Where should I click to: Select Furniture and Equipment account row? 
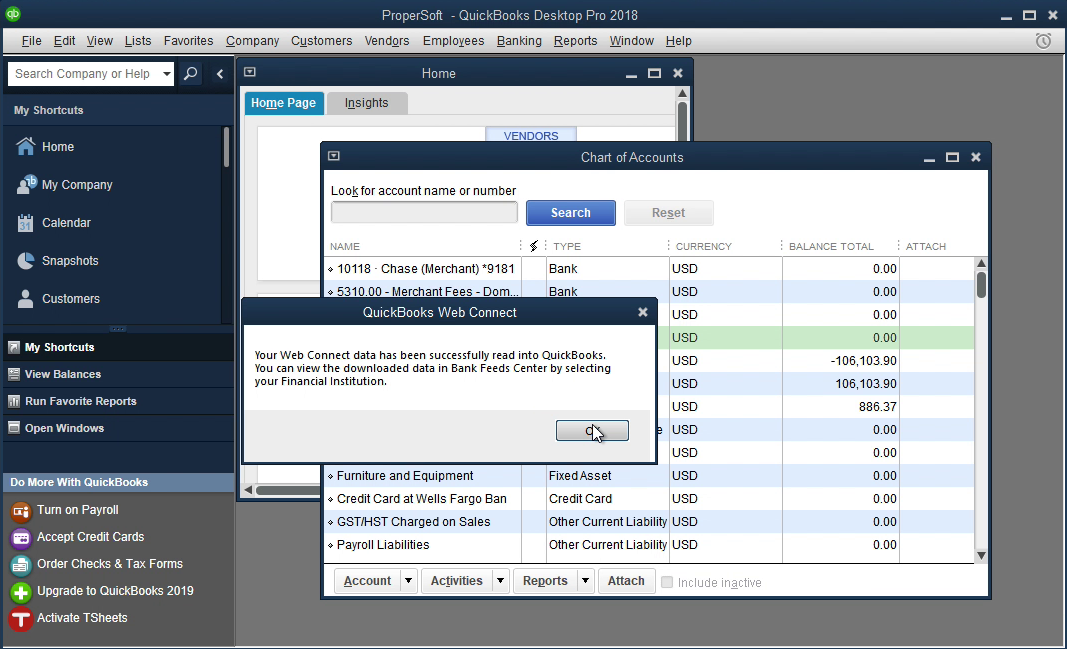pyautogui.click(x=649, y=476)
